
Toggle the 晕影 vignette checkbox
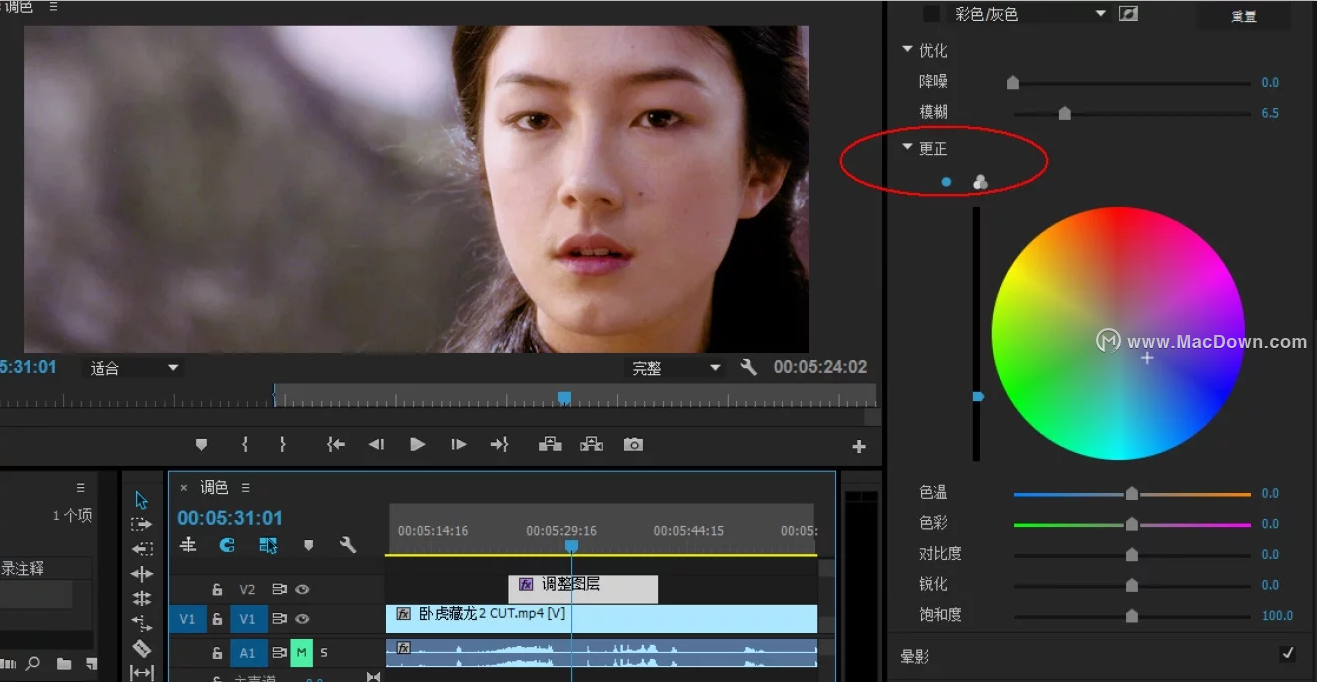(1287, 654)
